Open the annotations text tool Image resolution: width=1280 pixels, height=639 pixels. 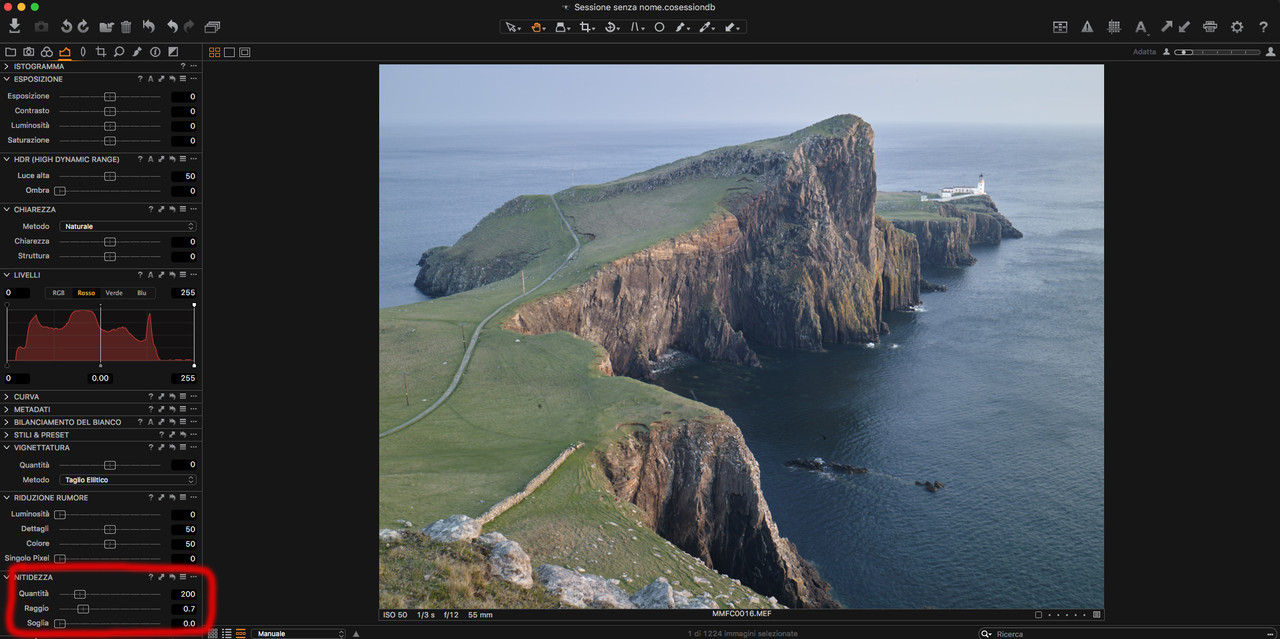click(x=1140, y=27)
